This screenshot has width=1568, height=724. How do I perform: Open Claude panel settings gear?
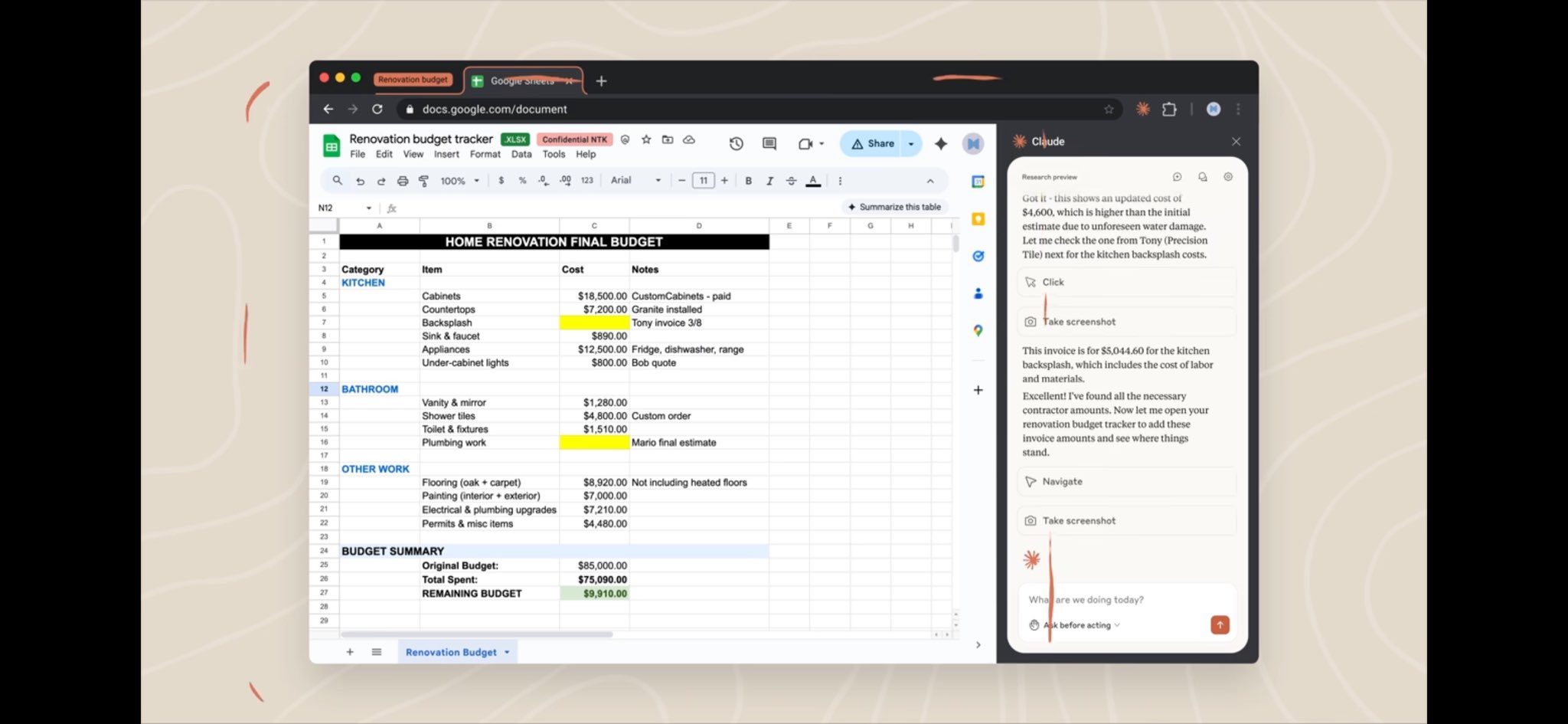pos(1228,176)
